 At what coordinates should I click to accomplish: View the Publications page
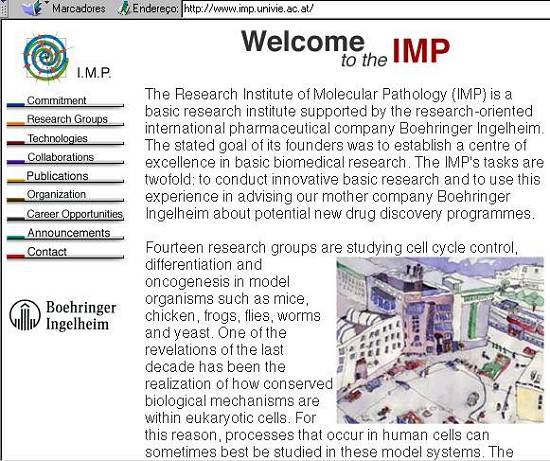57,176
